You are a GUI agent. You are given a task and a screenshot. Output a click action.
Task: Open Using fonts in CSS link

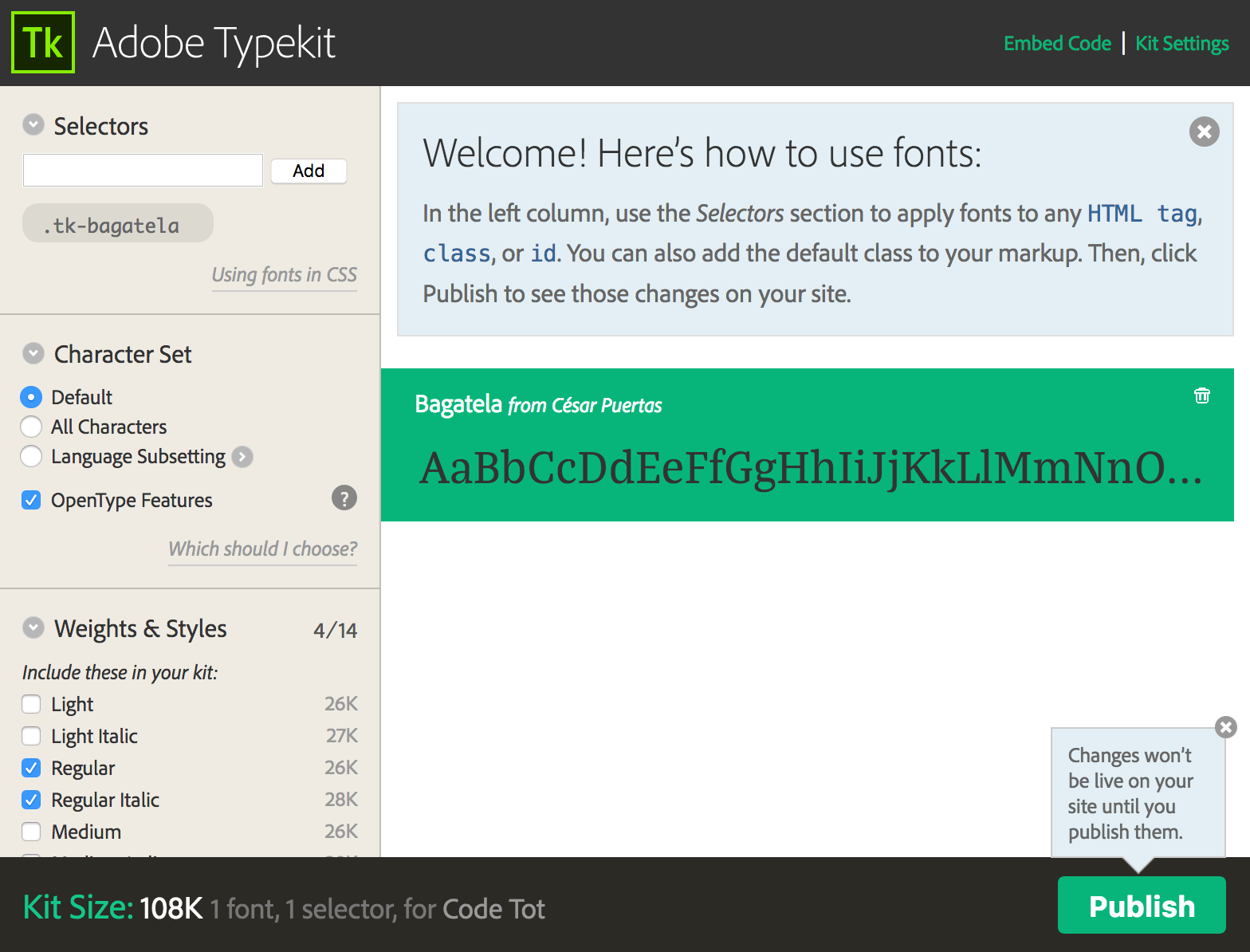point(285,274)
